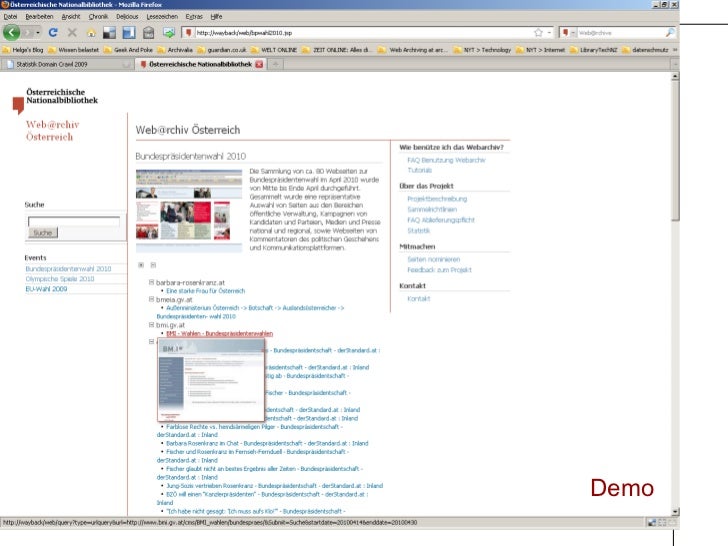Open the search engine selector dropdown
Viewport: 728px width, 546px height.
tap(567, 32)
